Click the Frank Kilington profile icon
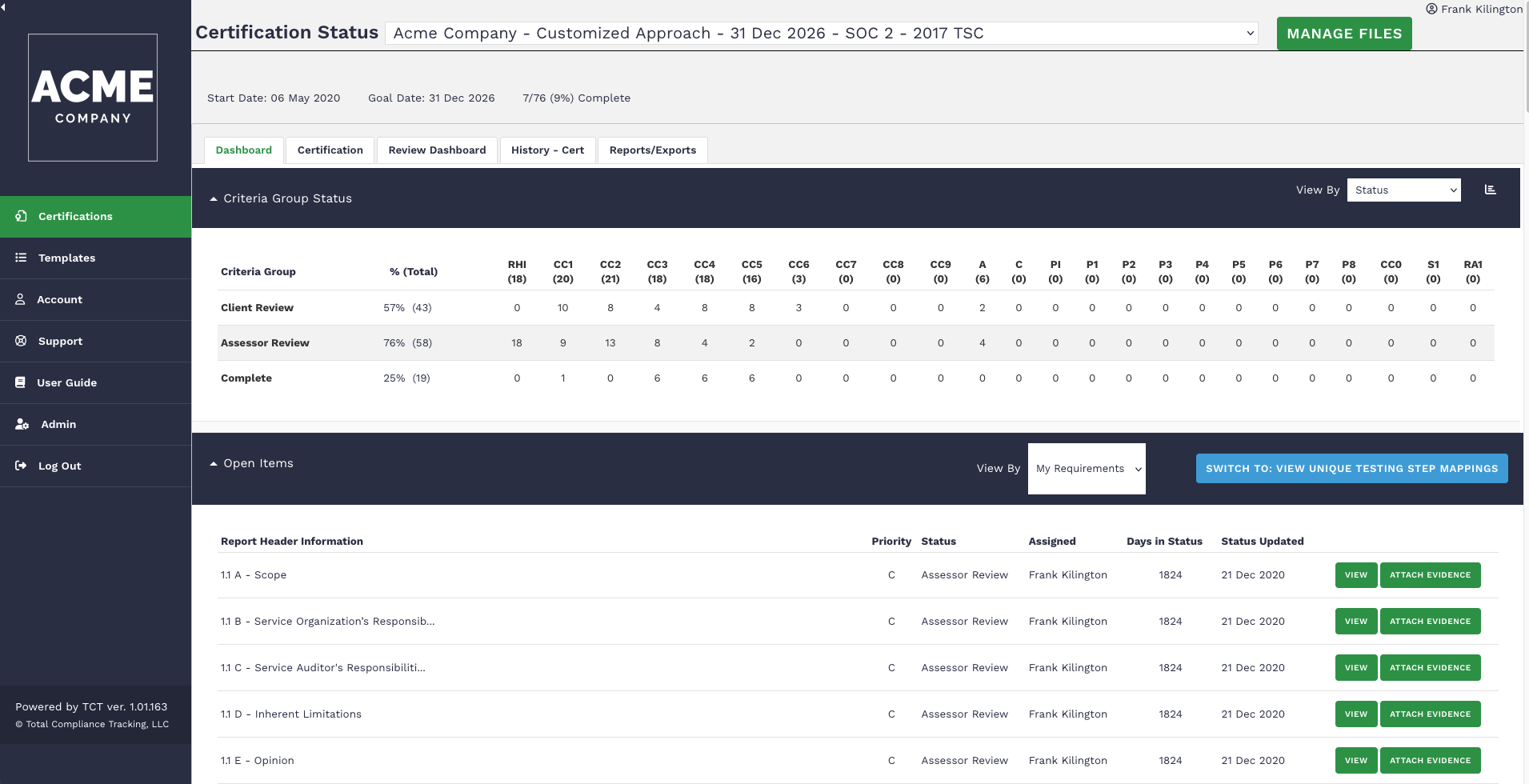Screen dimensions: 1529x784 click(1431, 9)
